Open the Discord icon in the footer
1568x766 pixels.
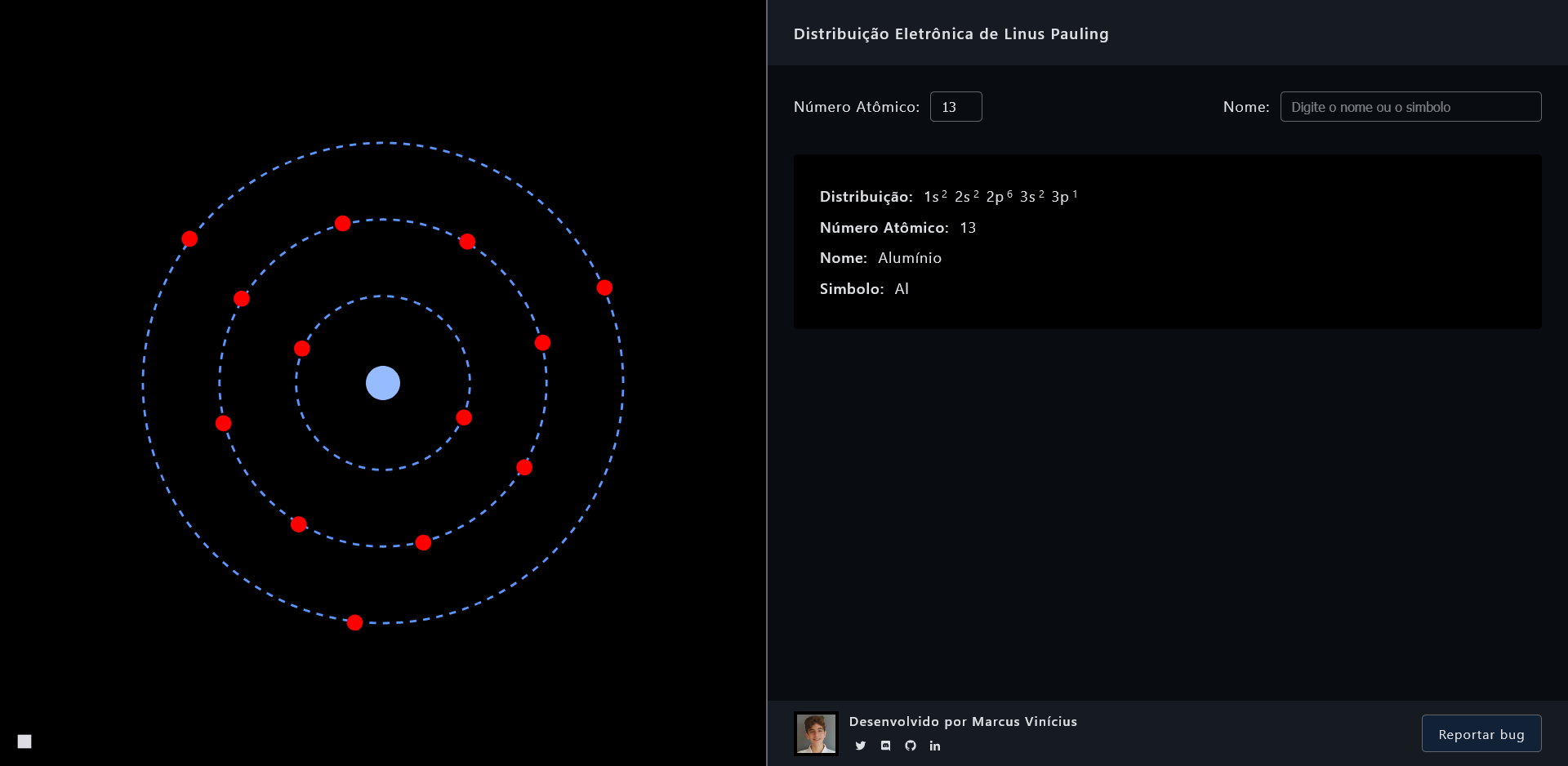click(x=885, y=746)
